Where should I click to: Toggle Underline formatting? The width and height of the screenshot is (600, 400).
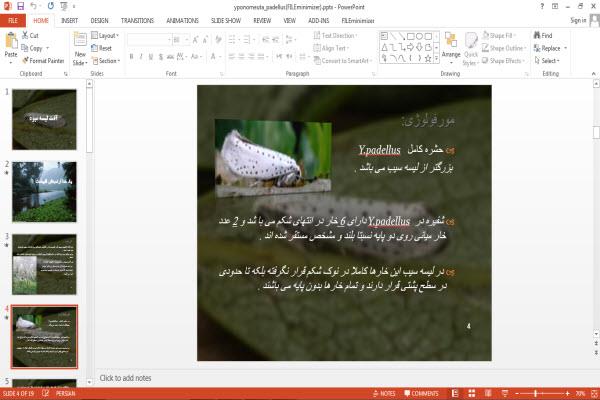coord(151,57)
